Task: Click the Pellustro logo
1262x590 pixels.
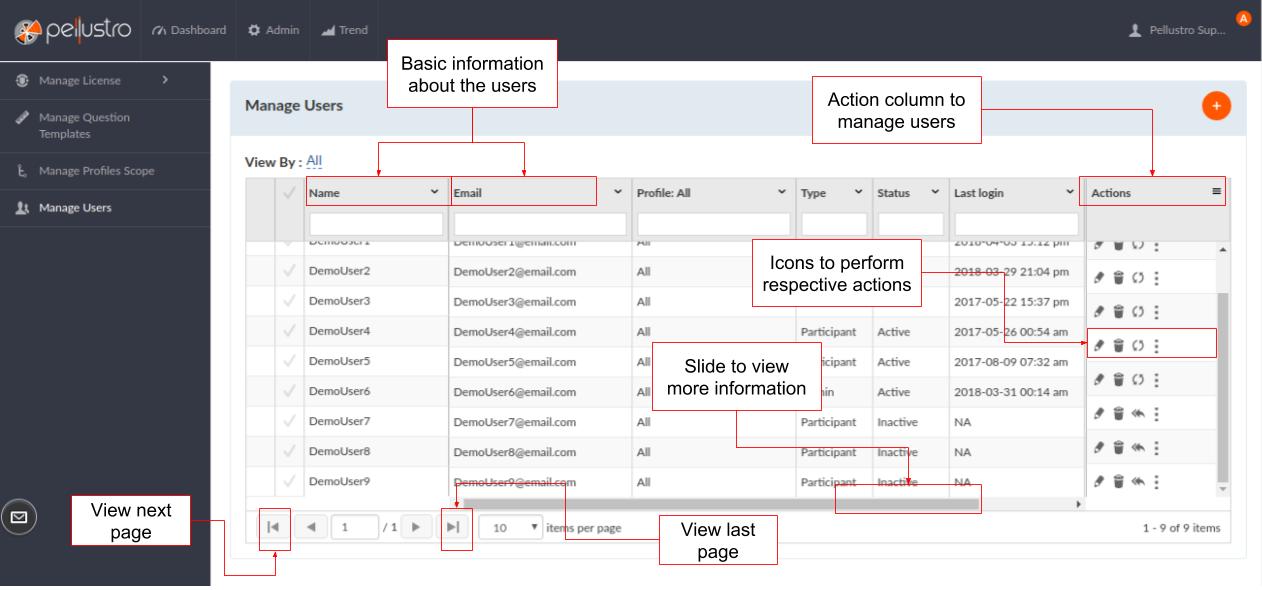Action: tap(74, 29)
